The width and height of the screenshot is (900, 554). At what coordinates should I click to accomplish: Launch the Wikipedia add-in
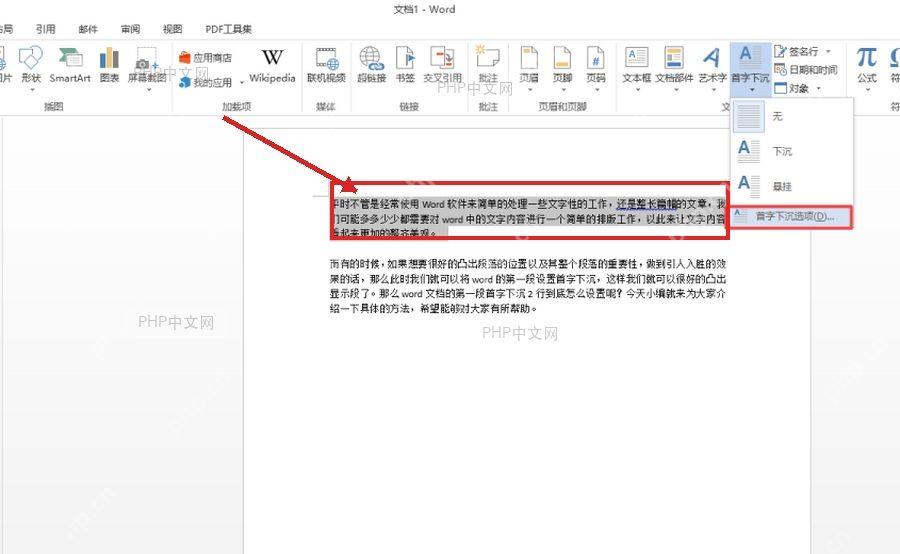(x=272, y=64)
